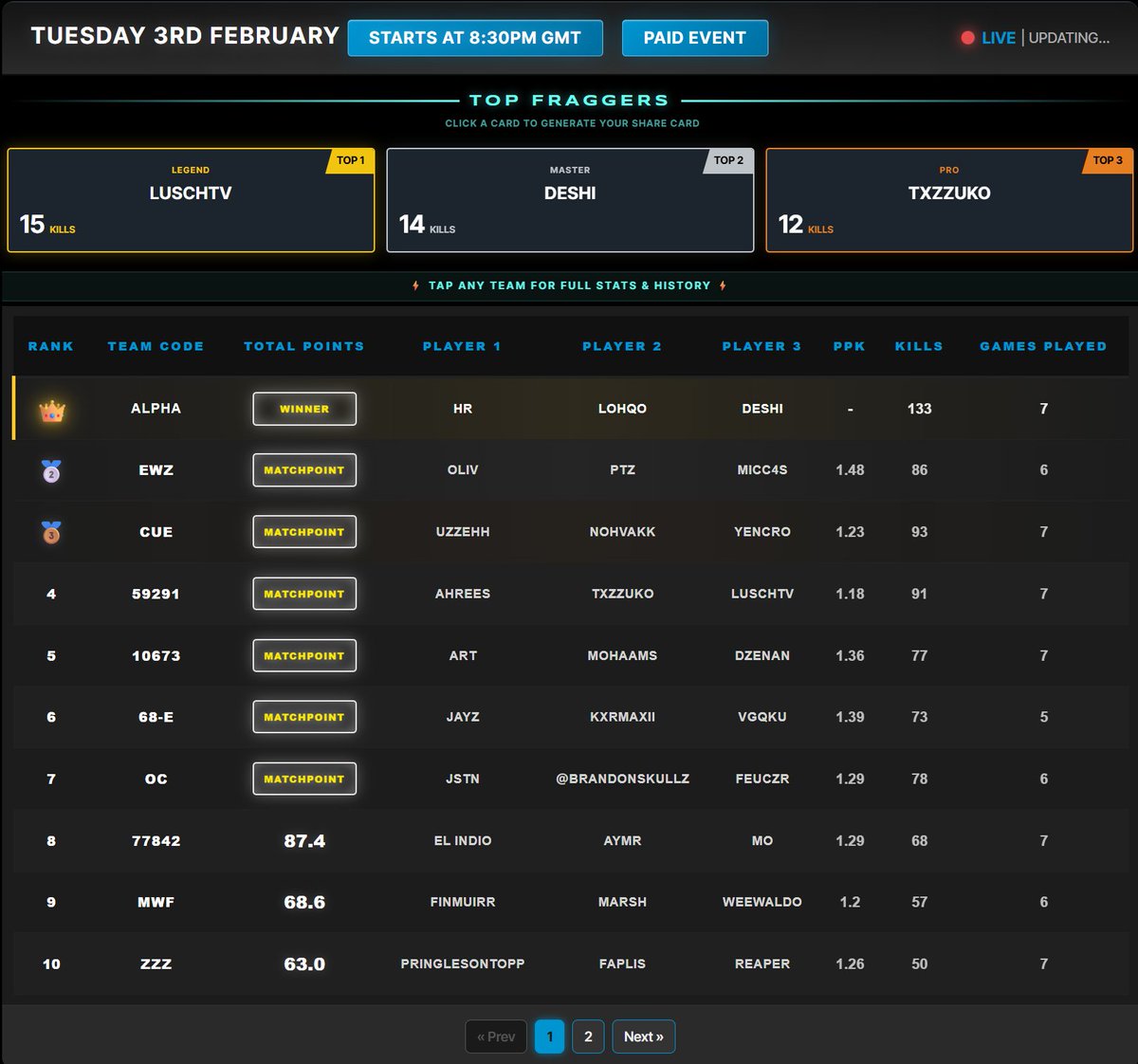The image size is (1138, 1064).
Task: Click the KILLS column header
Action: [x=920, y=346]
